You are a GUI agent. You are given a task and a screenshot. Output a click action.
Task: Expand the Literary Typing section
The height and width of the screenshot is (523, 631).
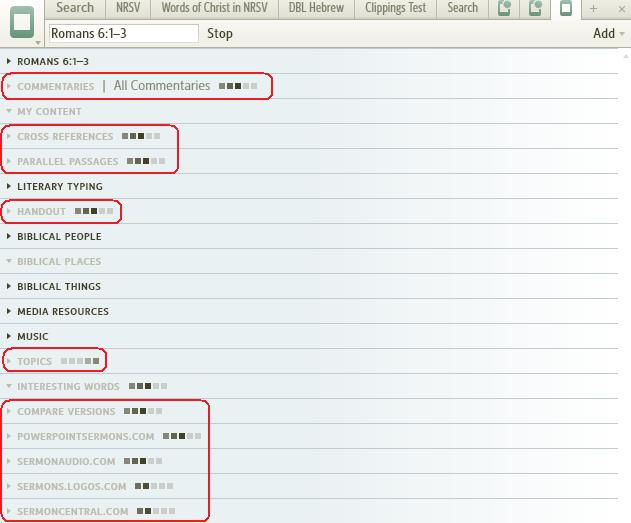[9, 186]
